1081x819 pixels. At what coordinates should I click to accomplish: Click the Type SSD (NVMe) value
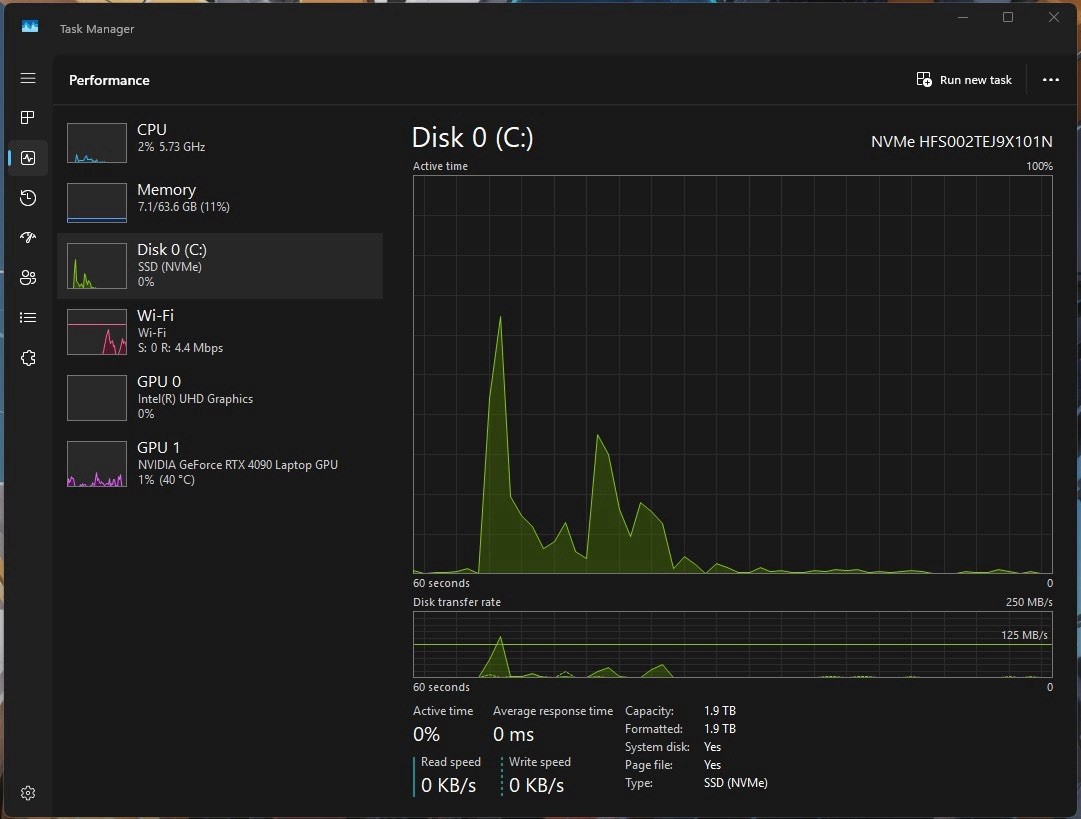click(736, 783)
